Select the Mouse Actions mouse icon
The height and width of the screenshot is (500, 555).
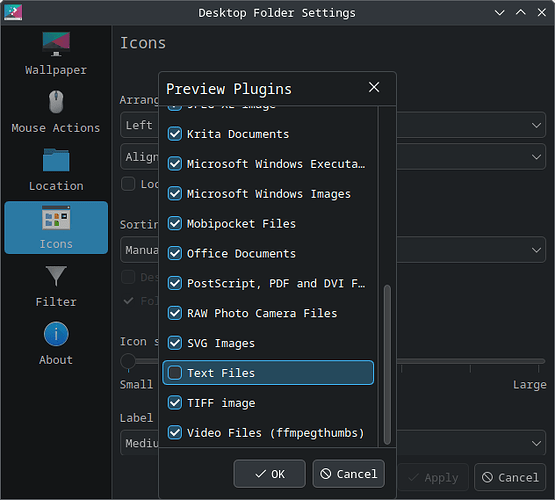pyautogui.click(x=56, y=102)
